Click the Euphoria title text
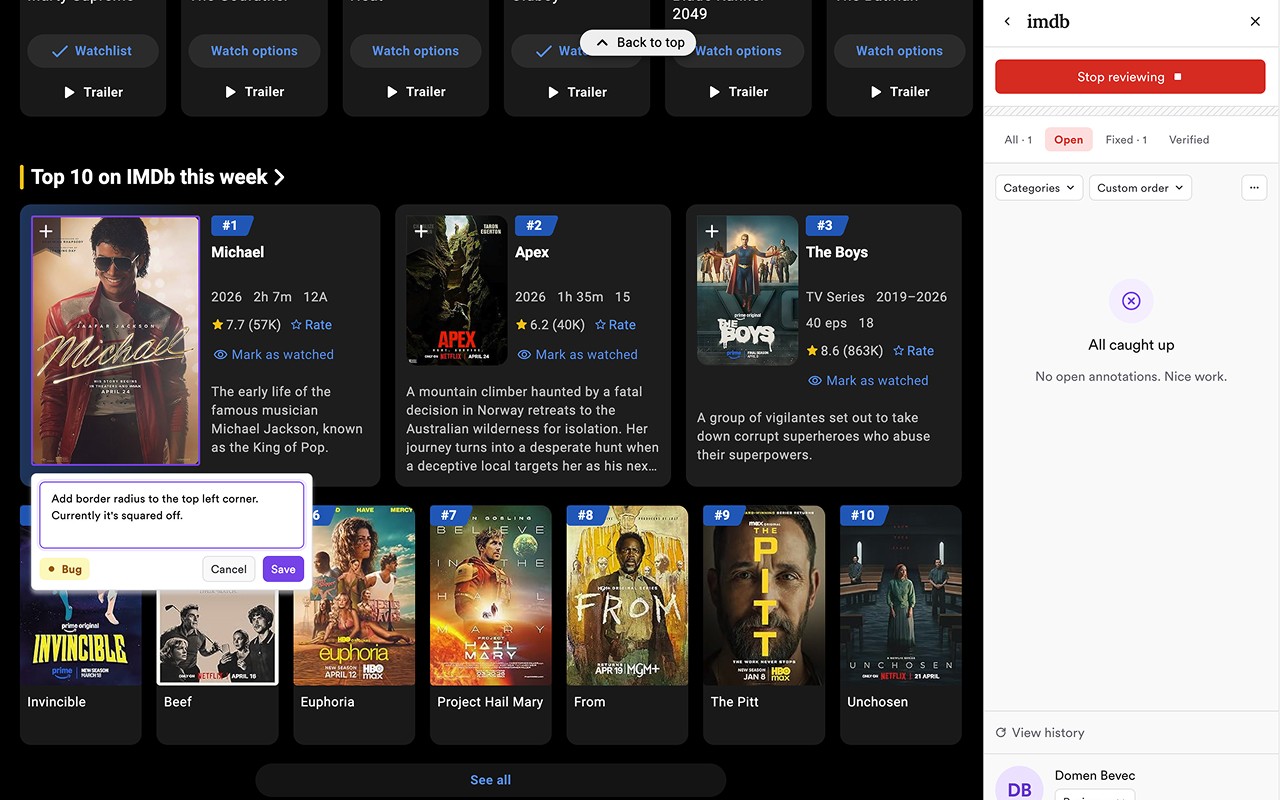Screen dimensions: 1280x800 (327, 702)
